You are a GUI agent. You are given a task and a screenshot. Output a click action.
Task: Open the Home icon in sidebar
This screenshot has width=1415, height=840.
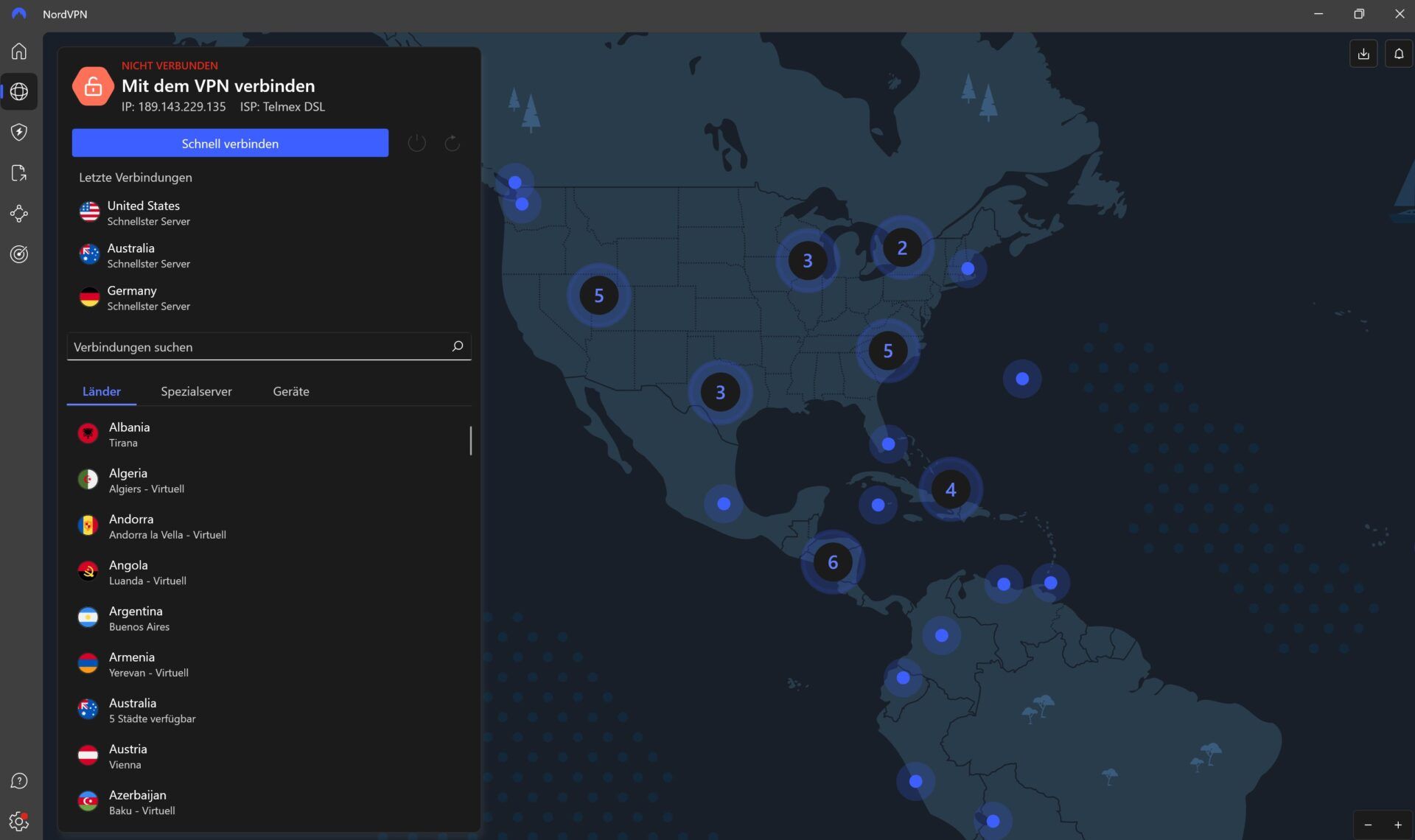click(x=19, y=52)
